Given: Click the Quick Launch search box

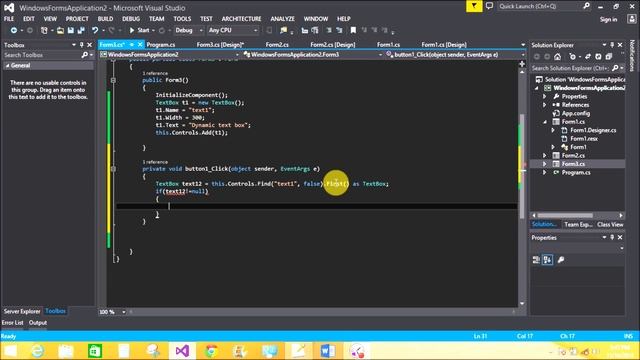Looking at the screenshot, I should [540, 6].
